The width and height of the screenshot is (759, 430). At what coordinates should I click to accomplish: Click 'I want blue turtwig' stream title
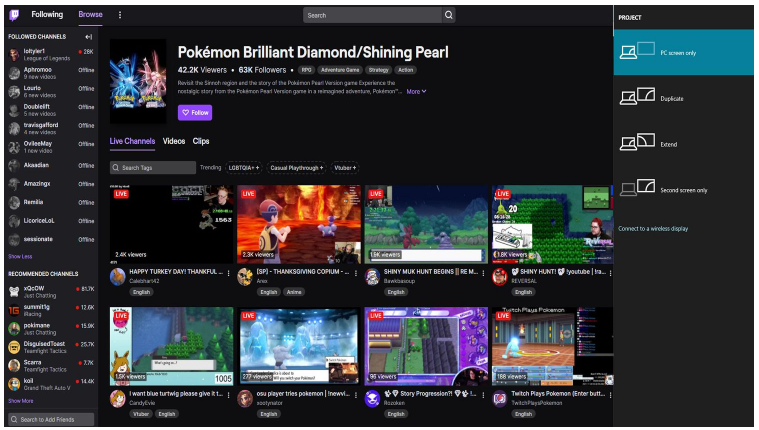(176, 394)
